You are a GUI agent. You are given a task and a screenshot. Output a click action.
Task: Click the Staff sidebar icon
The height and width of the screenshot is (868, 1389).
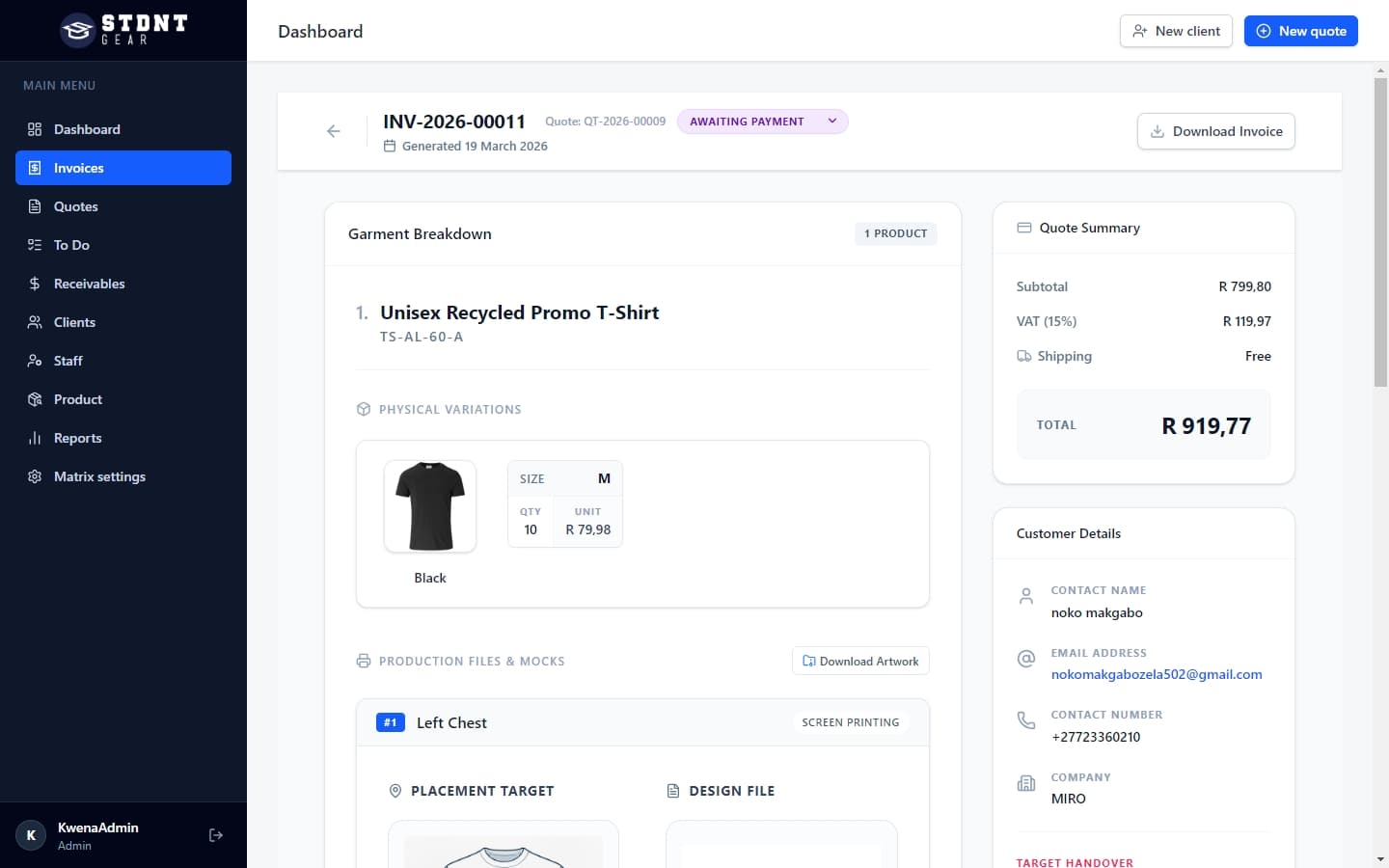35,361
